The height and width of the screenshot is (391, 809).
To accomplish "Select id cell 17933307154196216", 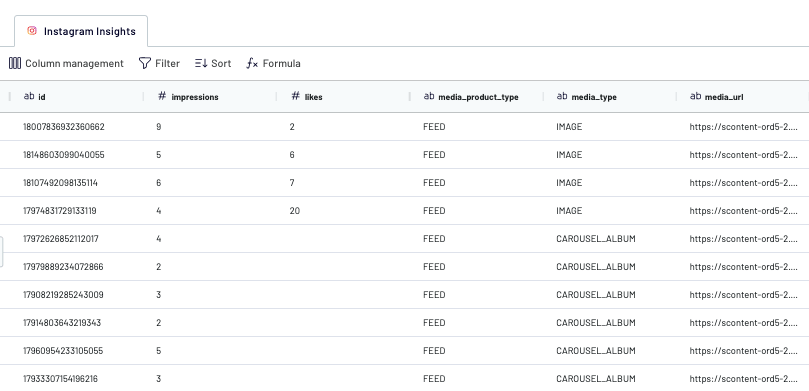I will click(60, 379).
